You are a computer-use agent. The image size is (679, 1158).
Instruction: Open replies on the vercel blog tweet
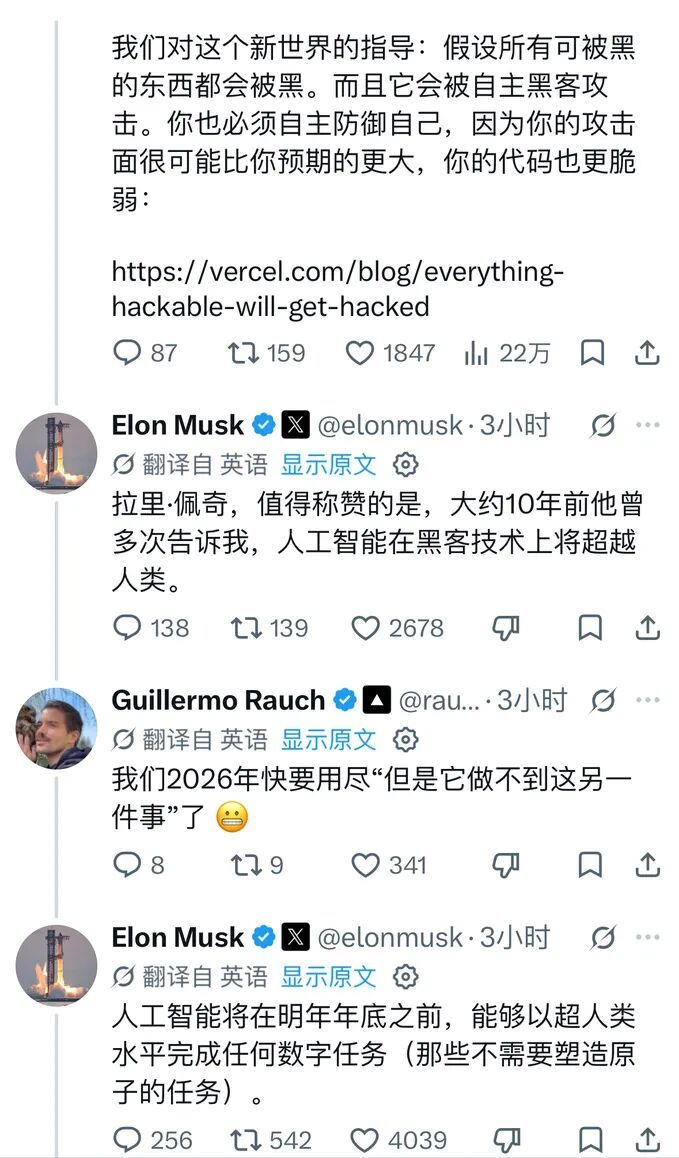144,353
